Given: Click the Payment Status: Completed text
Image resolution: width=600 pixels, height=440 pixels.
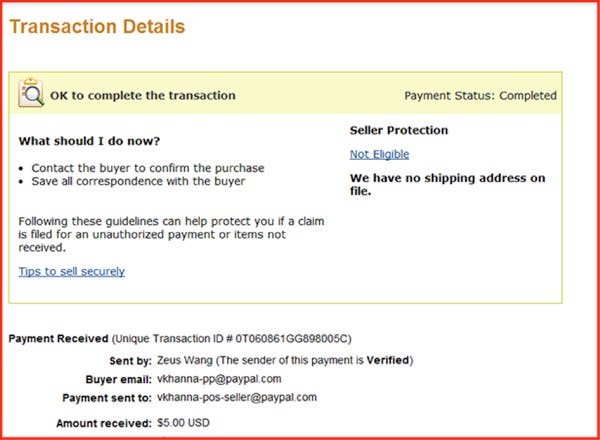Looking at the screenshot, I should [x=480, y=96].
